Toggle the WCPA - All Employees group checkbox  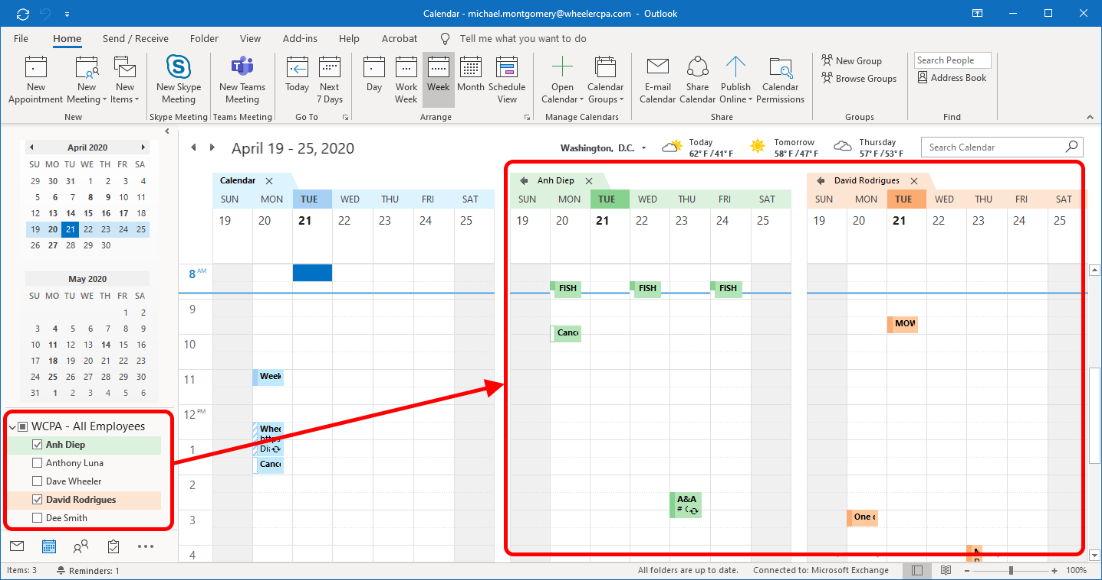(x=22, y=427)
